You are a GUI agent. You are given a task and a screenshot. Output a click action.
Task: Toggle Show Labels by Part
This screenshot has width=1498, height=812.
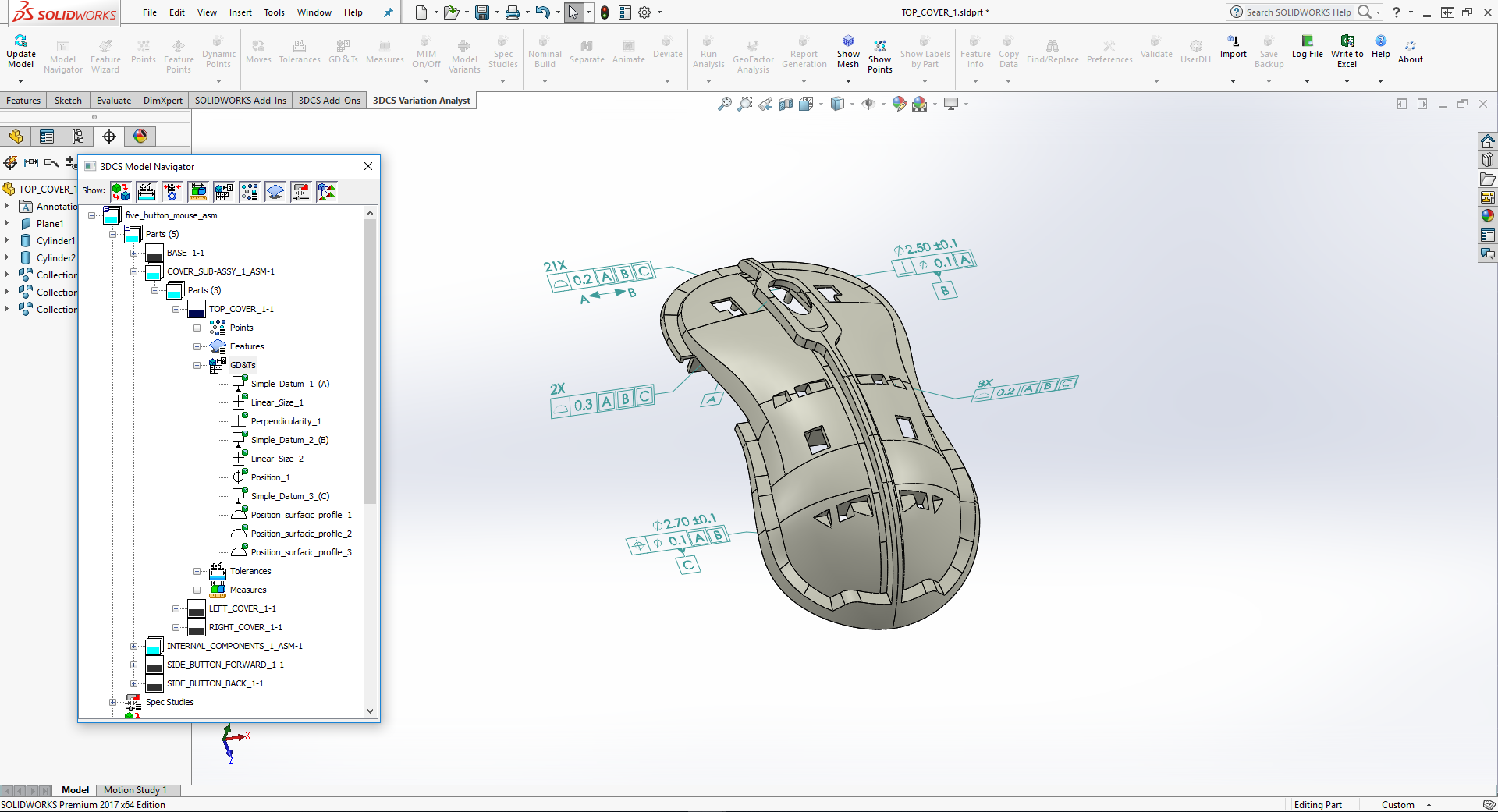point(925,51)
